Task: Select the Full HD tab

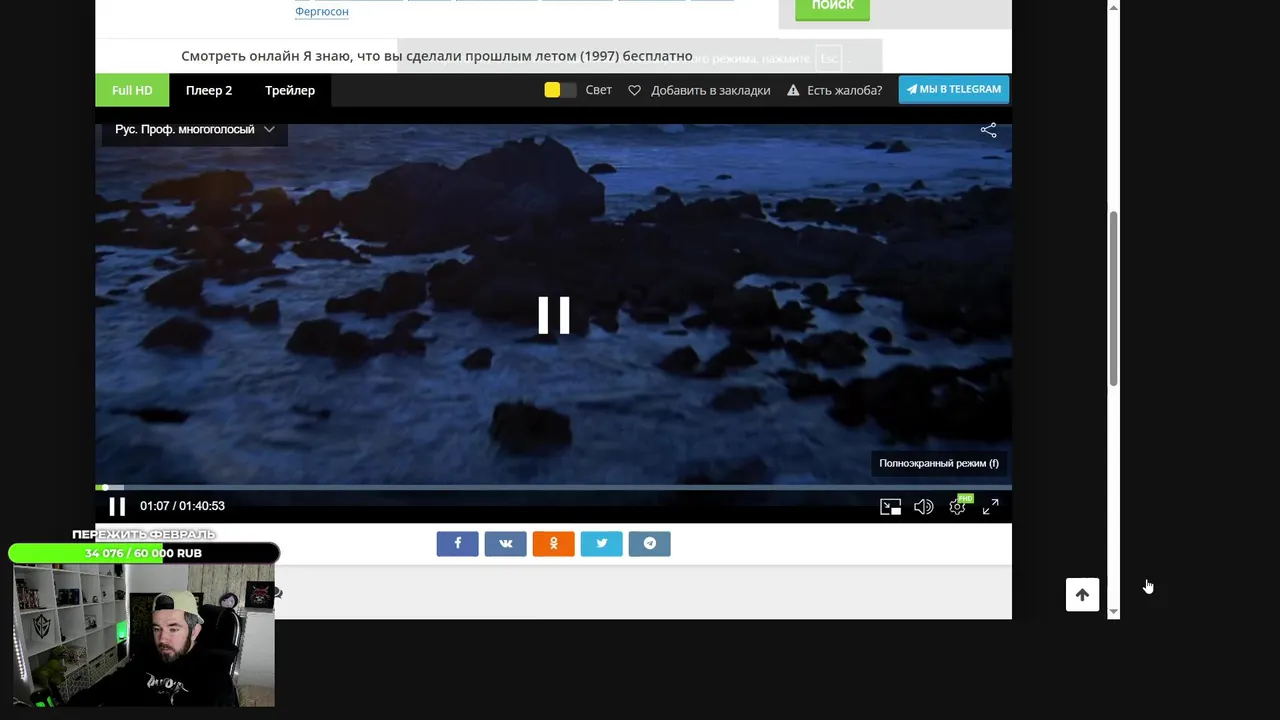Action: click(132, 90)
